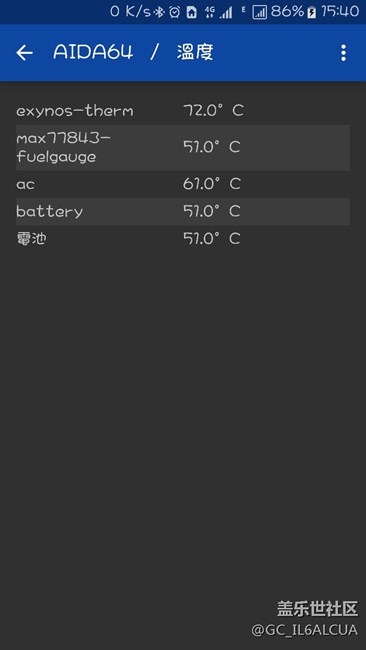Tap the 15:40 clock in status bar
The width and height of the screenshot is (366, 650).
click(x=340, y=12)
